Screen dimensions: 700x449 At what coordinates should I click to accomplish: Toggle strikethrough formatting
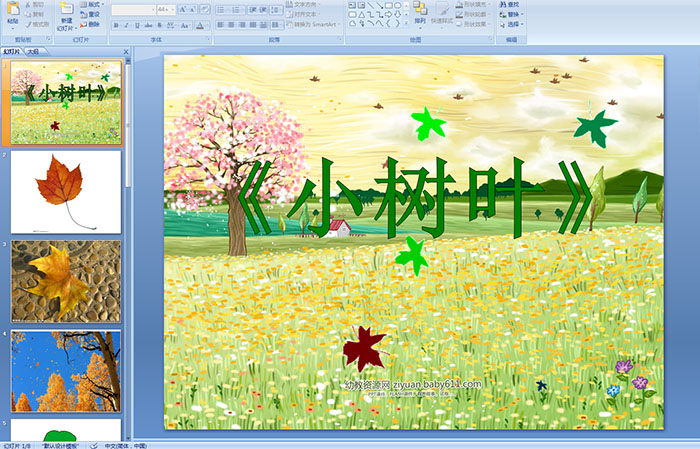[148, 25]
